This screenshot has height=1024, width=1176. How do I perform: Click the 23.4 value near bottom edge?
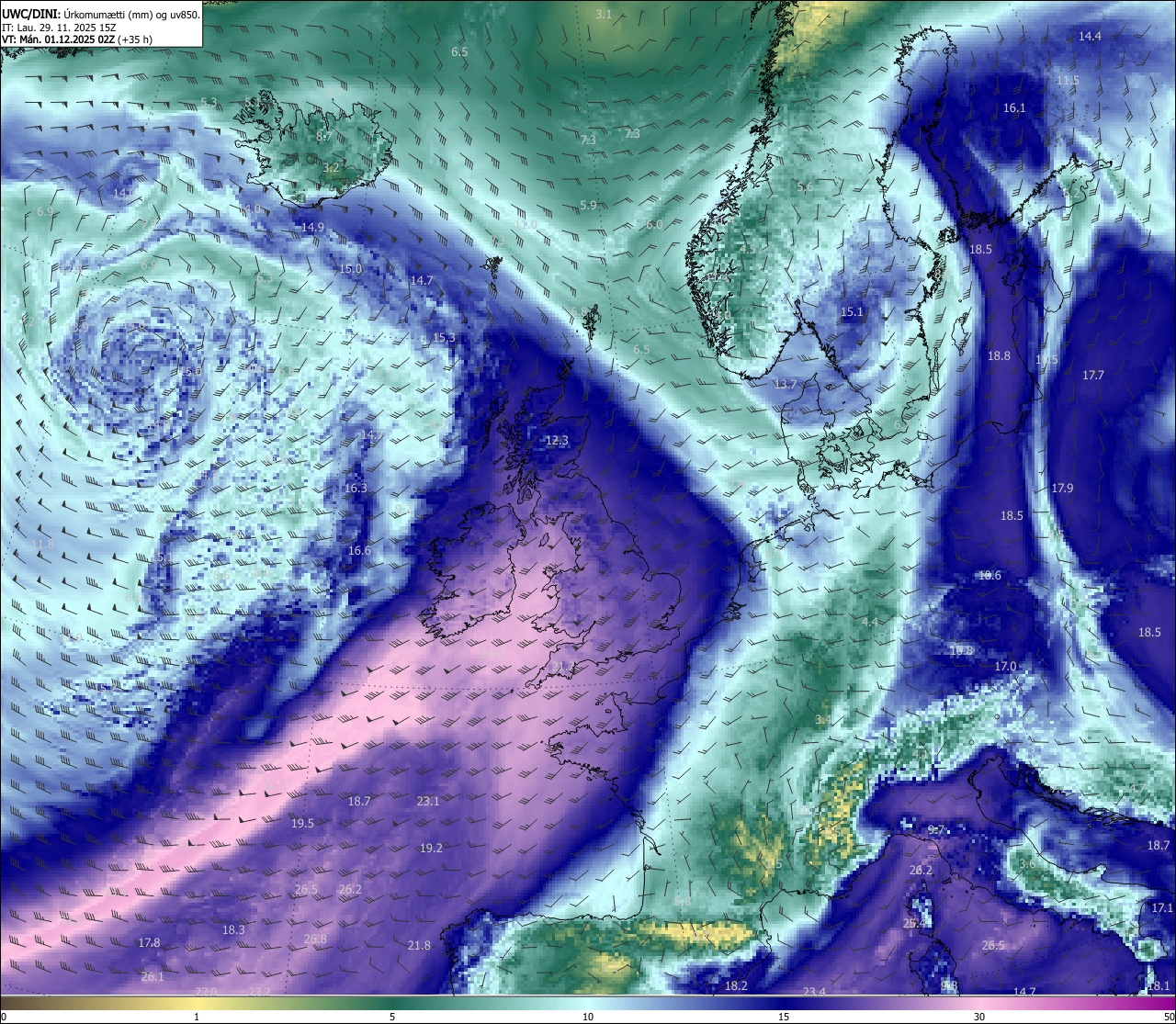tap(814, 991)
